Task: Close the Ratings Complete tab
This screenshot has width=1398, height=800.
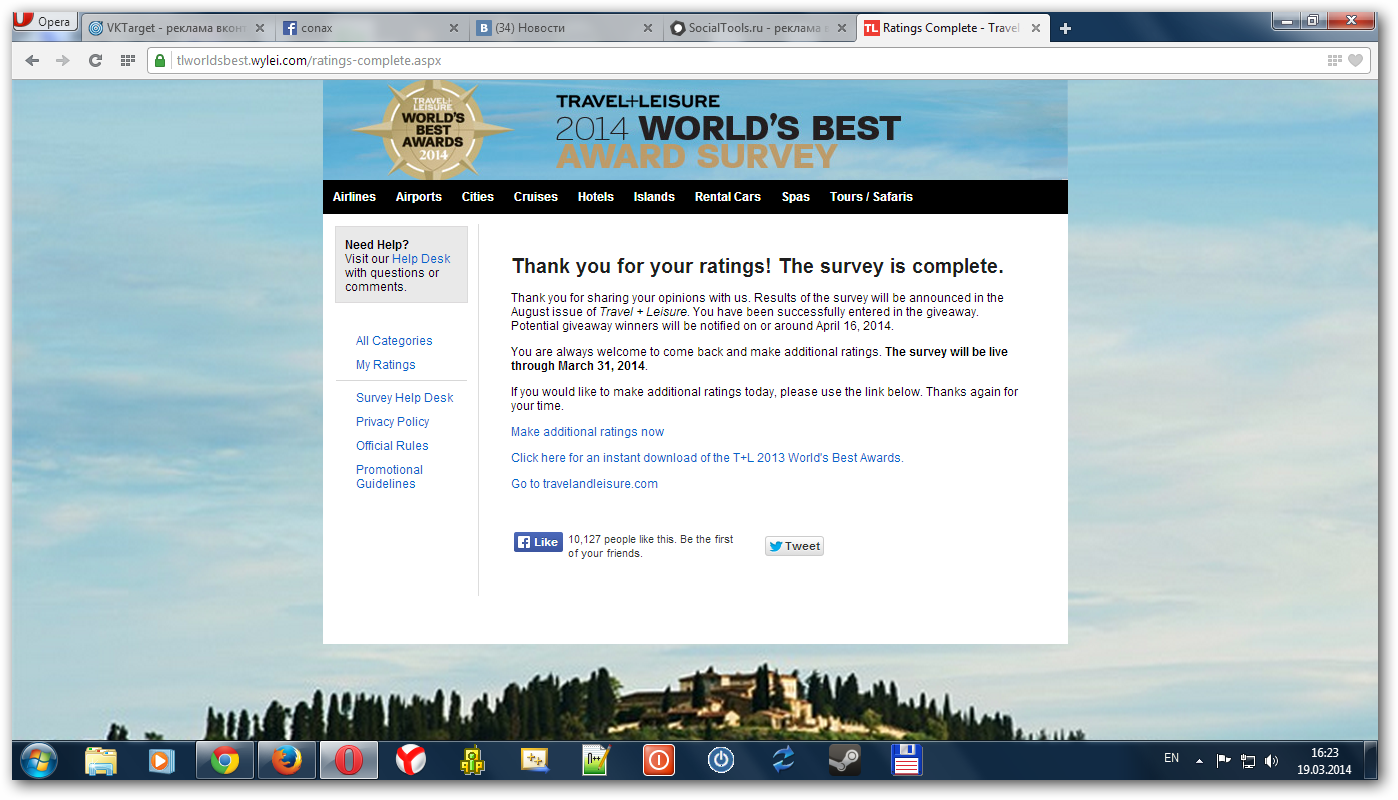Action: tap(1035, 28)
